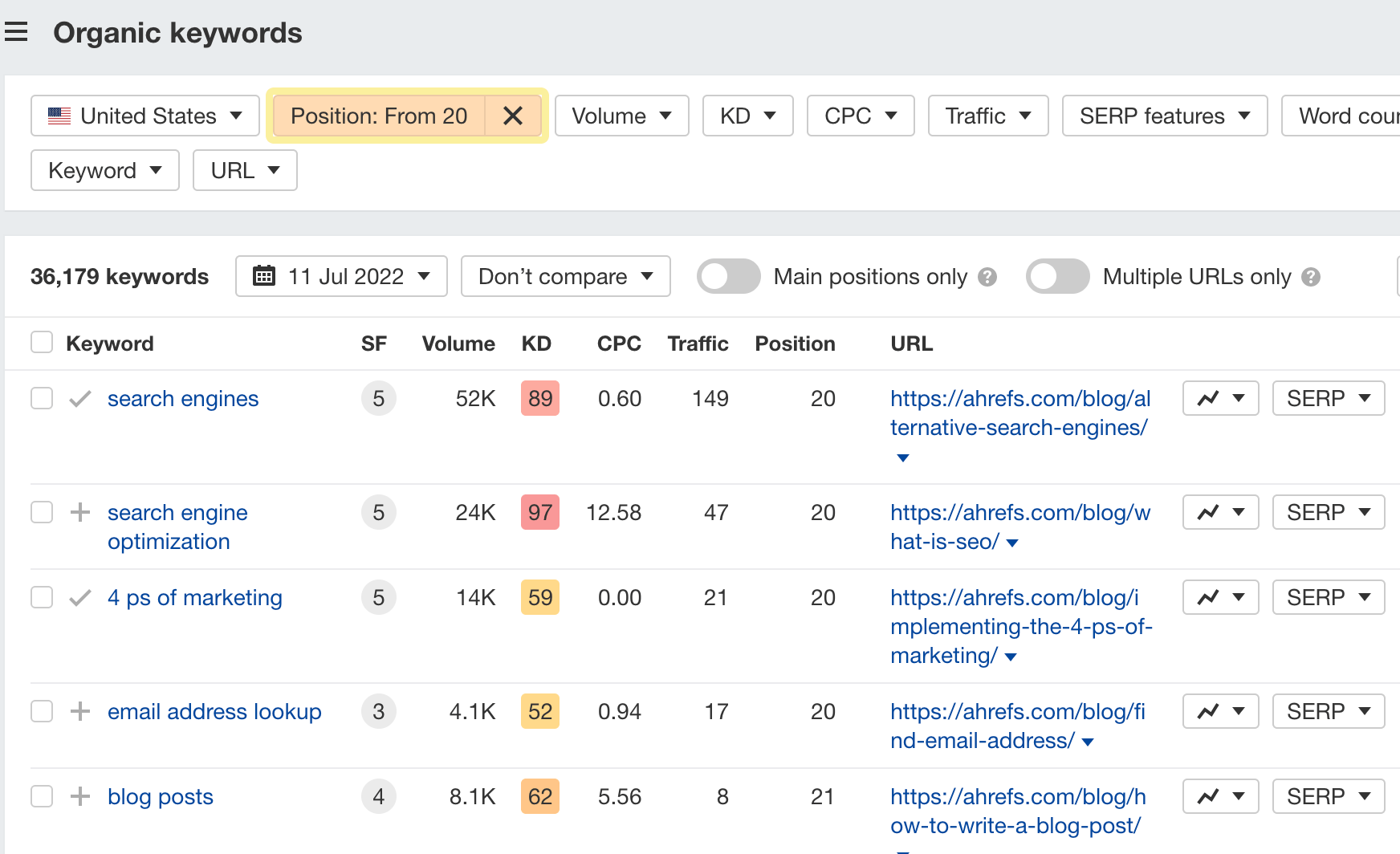The height and width of the screenshot is (854, 1400).
Task: Open the Don't compare menu
Action: (x=565, y=276)
